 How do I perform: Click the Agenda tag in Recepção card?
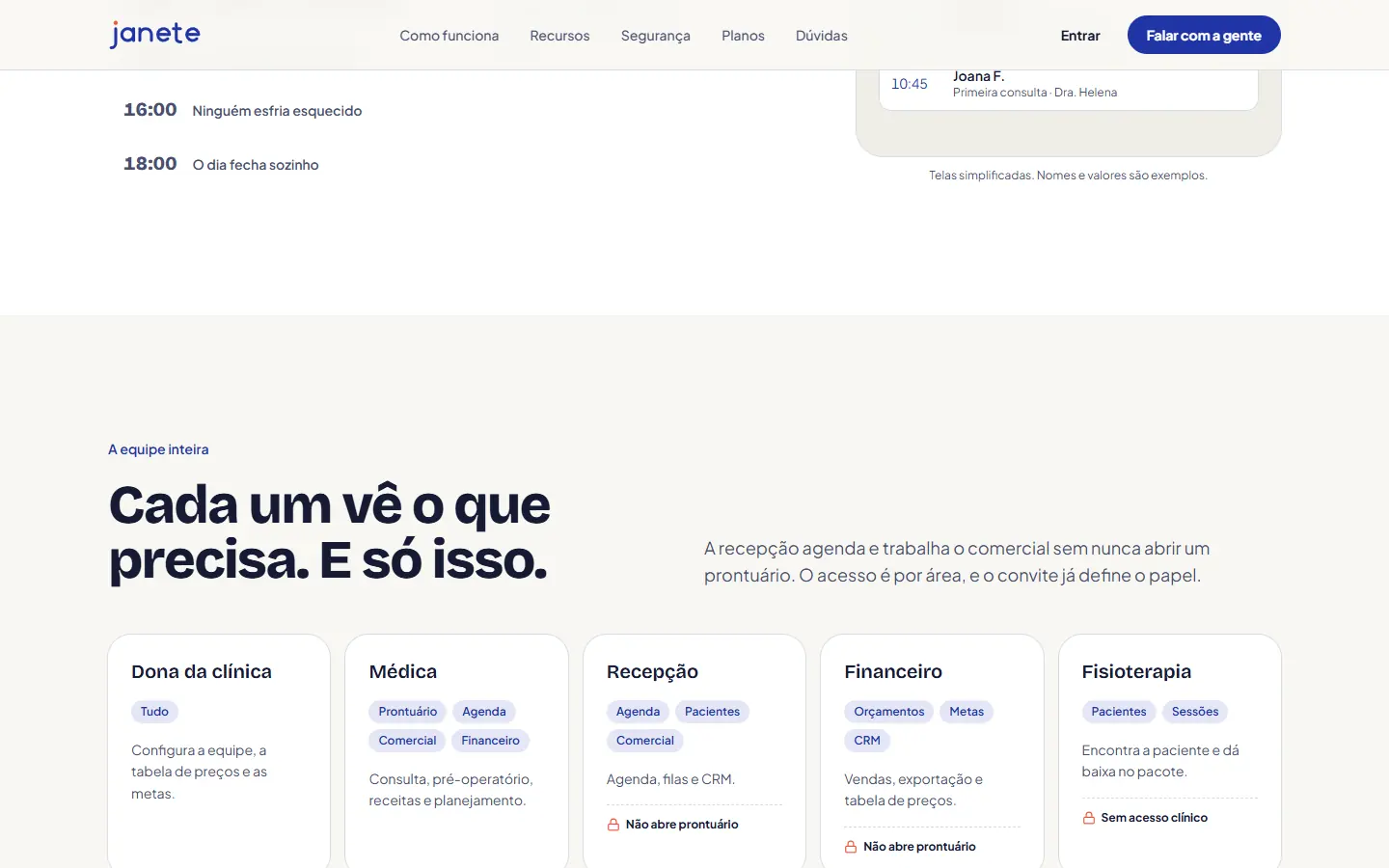638,712
